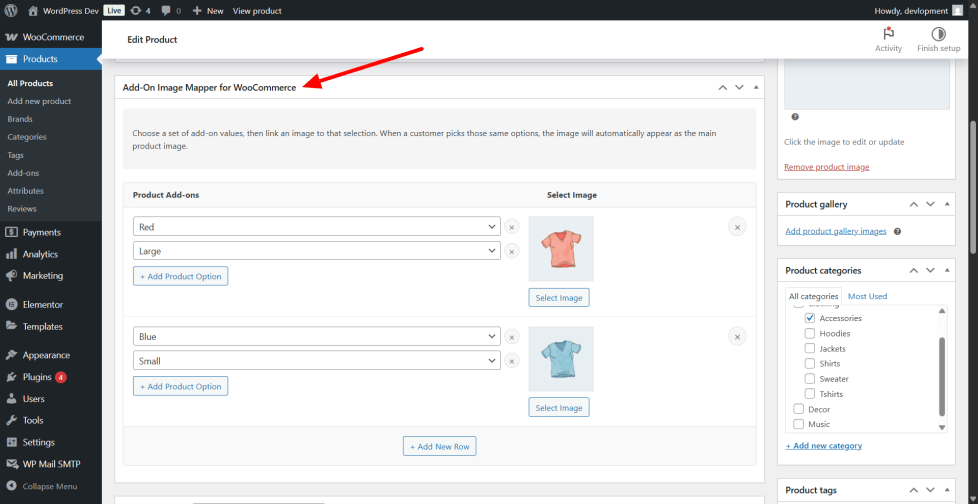This screenshot has height=504, width=978.
Task: Click the Finish setup icon
Action: point(938,34)
